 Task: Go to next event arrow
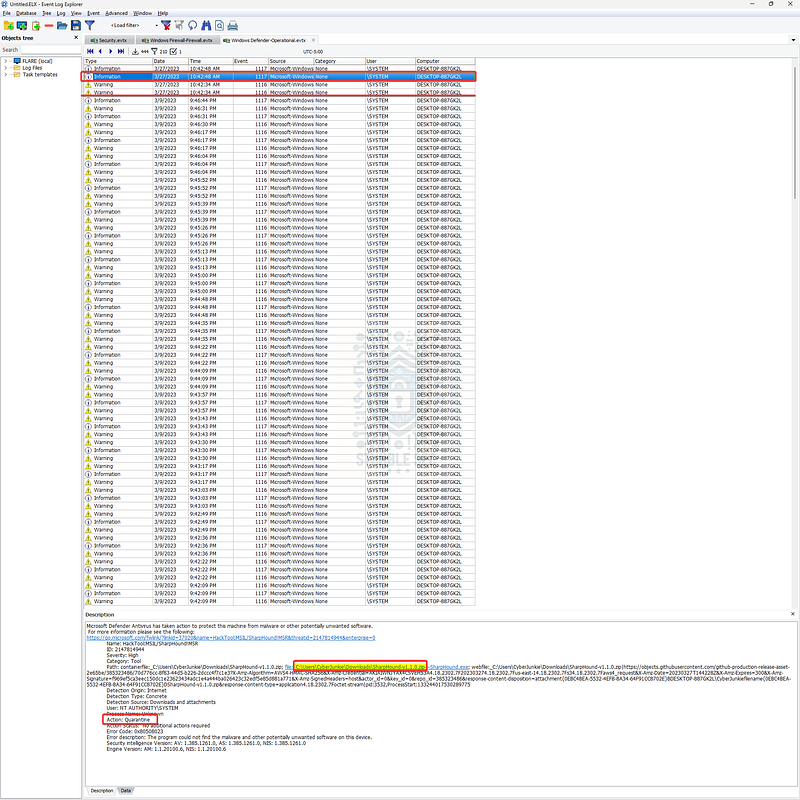coord(110,52)
